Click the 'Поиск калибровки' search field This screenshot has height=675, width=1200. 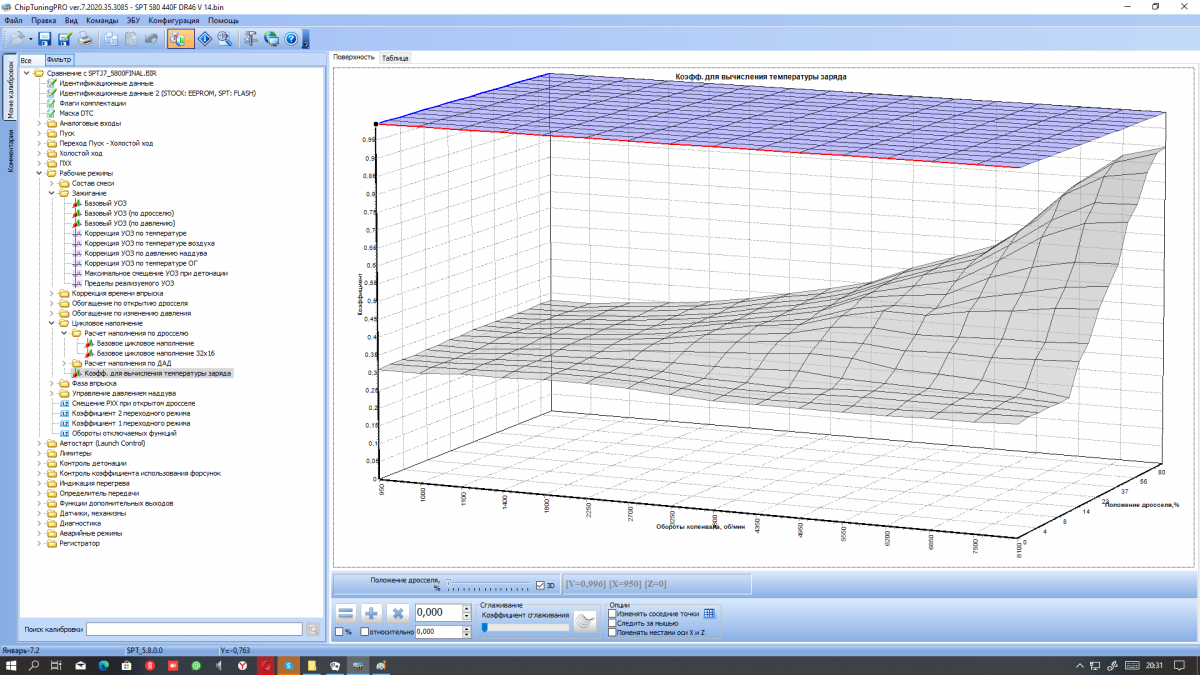[193, 629]
